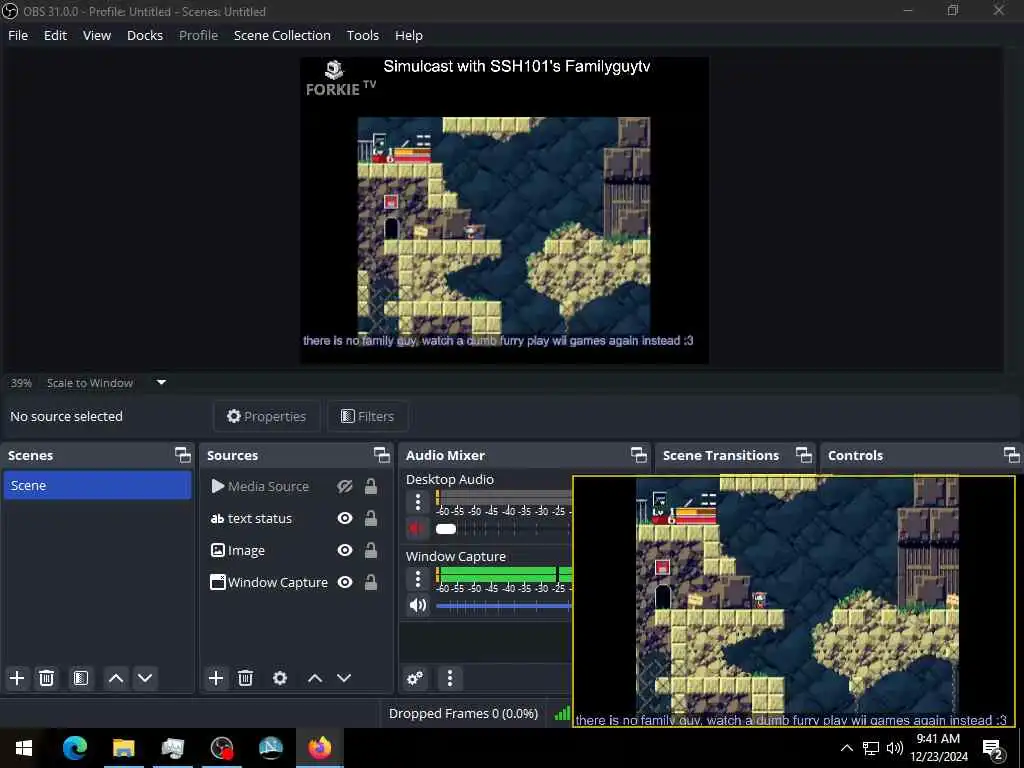Open Desktop Audio three-dot options

pos(418,502)
